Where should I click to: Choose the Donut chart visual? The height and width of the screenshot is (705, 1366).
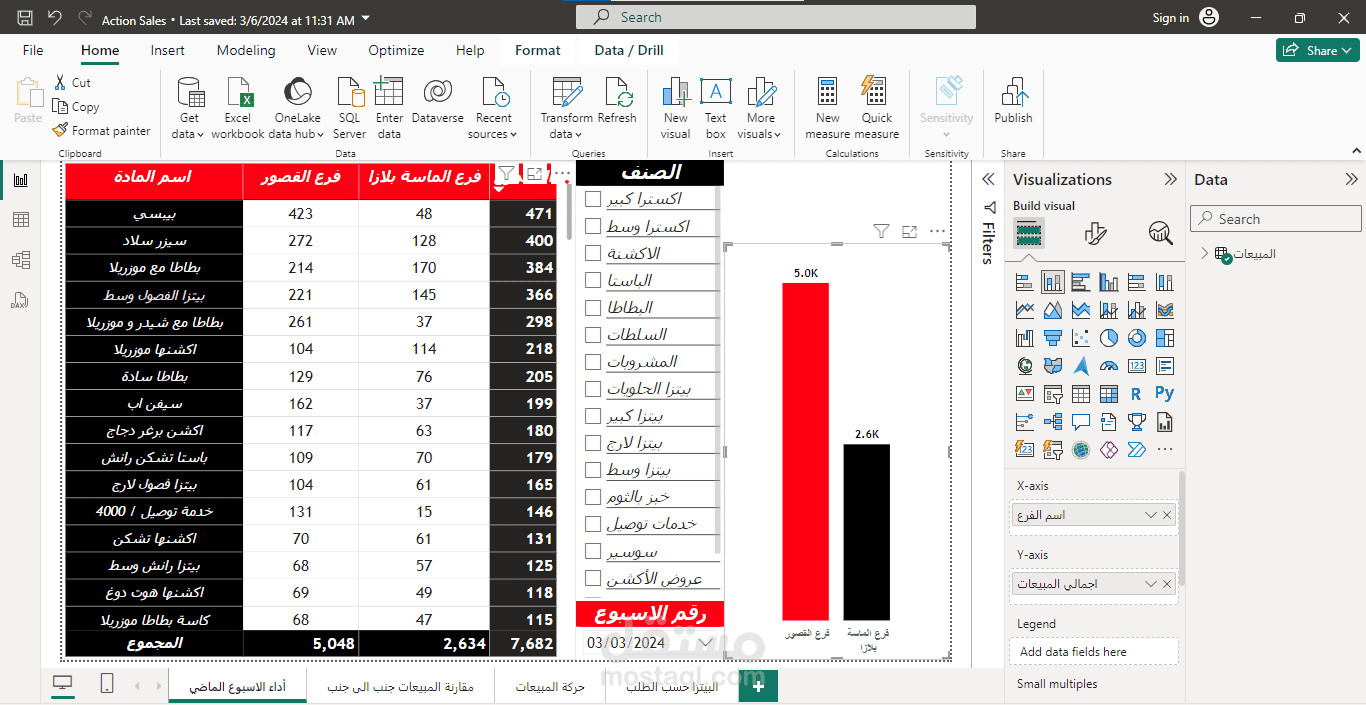tap(1136, 338)
